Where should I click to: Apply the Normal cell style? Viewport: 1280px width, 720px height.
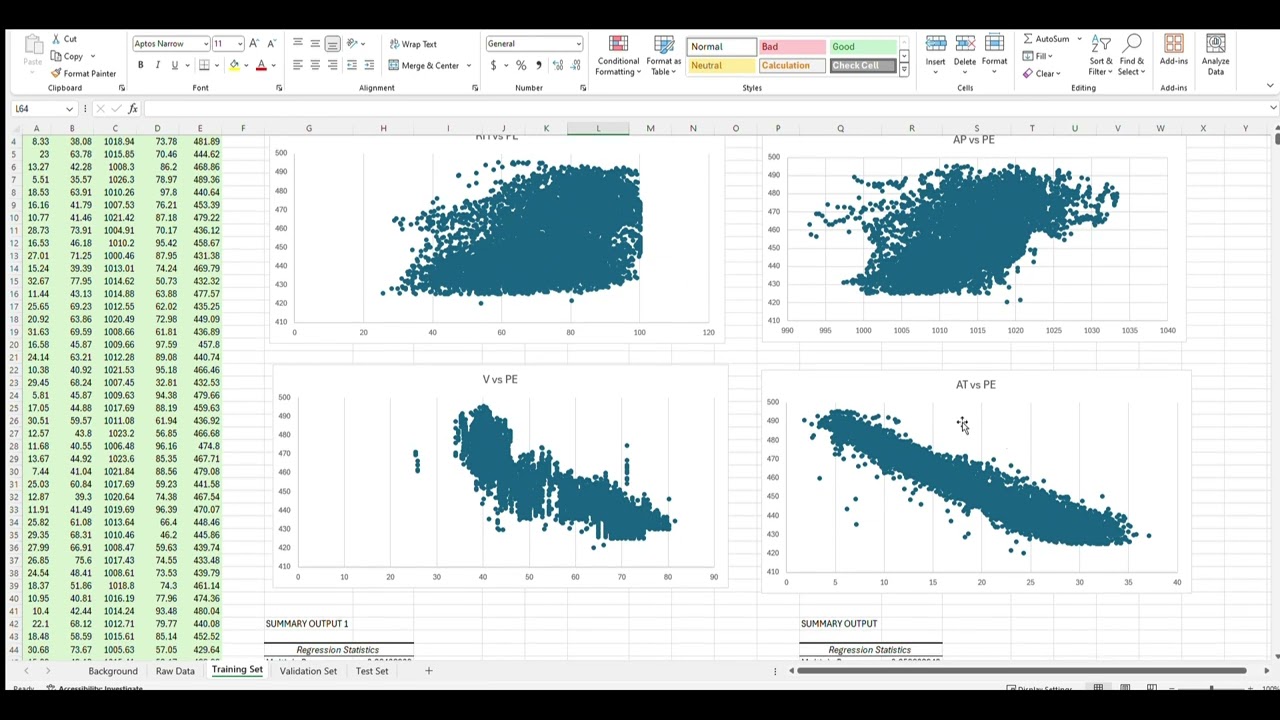point(721,47)
